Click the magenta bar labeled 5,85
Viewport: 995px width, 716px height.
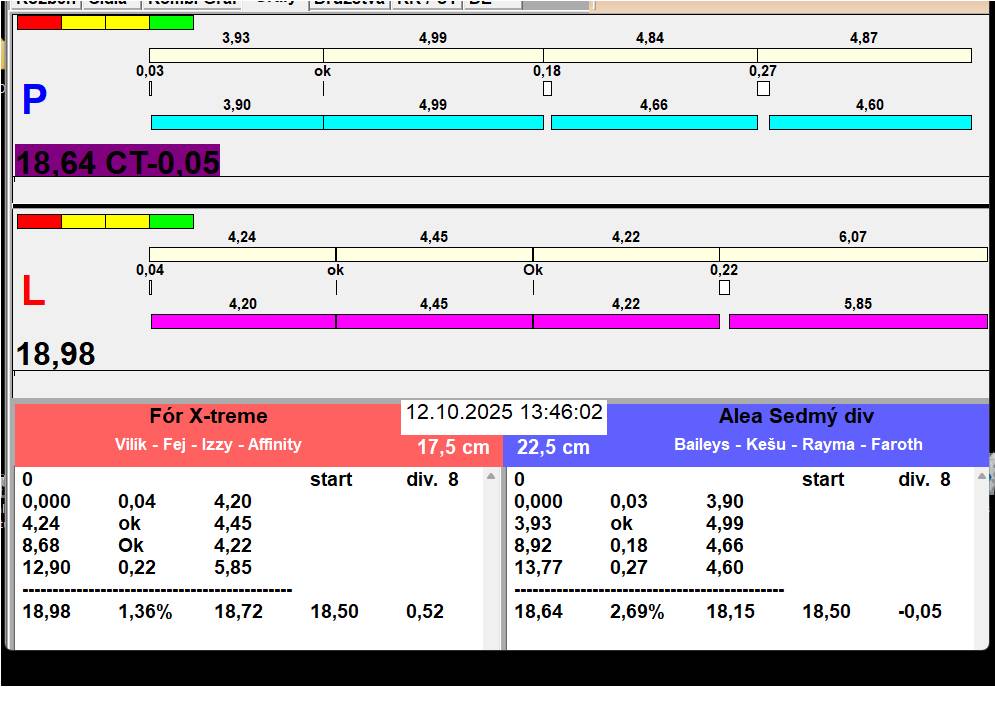(x=858, y=321)
